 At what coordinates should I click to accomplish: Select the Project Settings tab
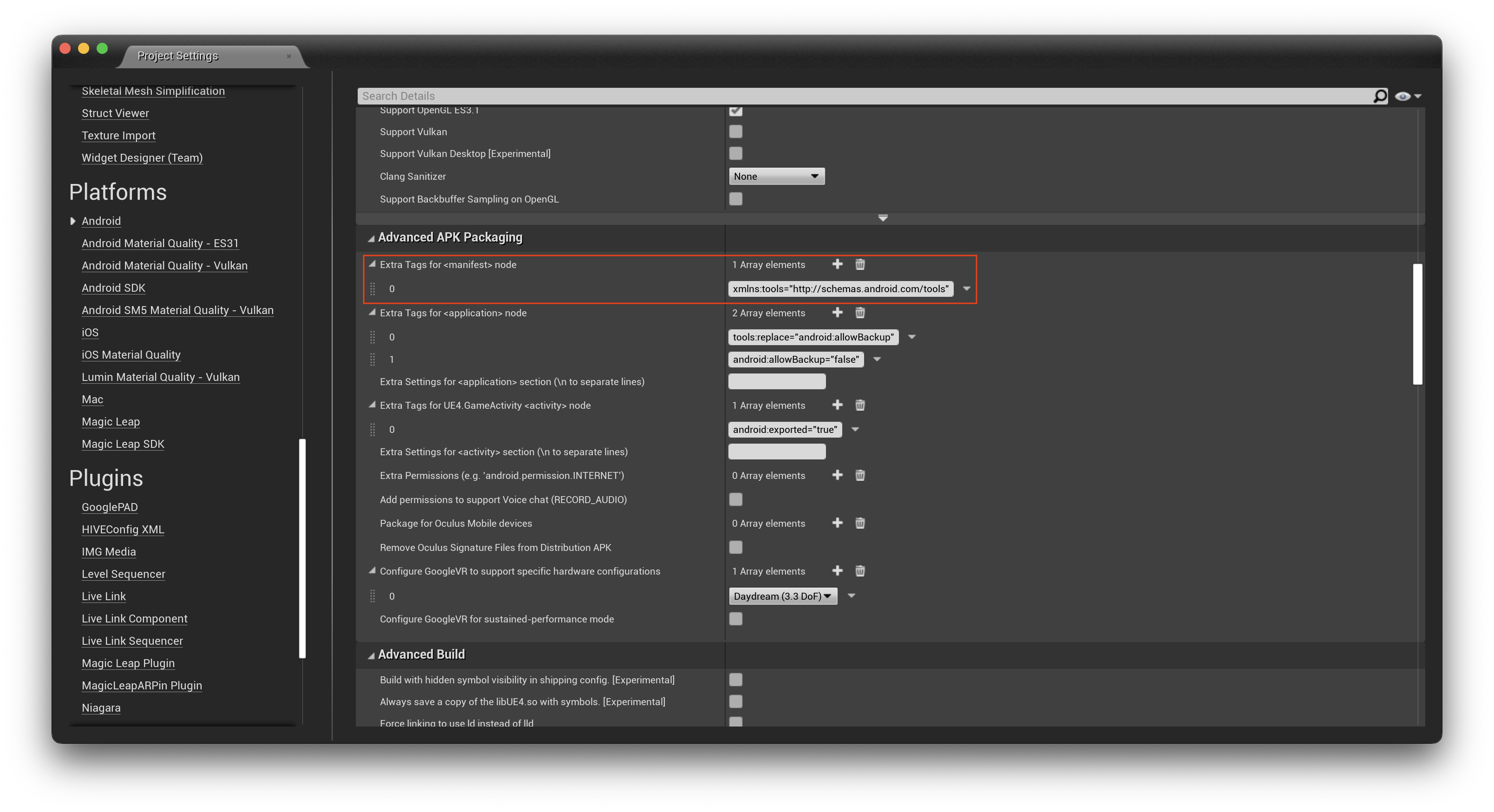(x=177, y=56)
